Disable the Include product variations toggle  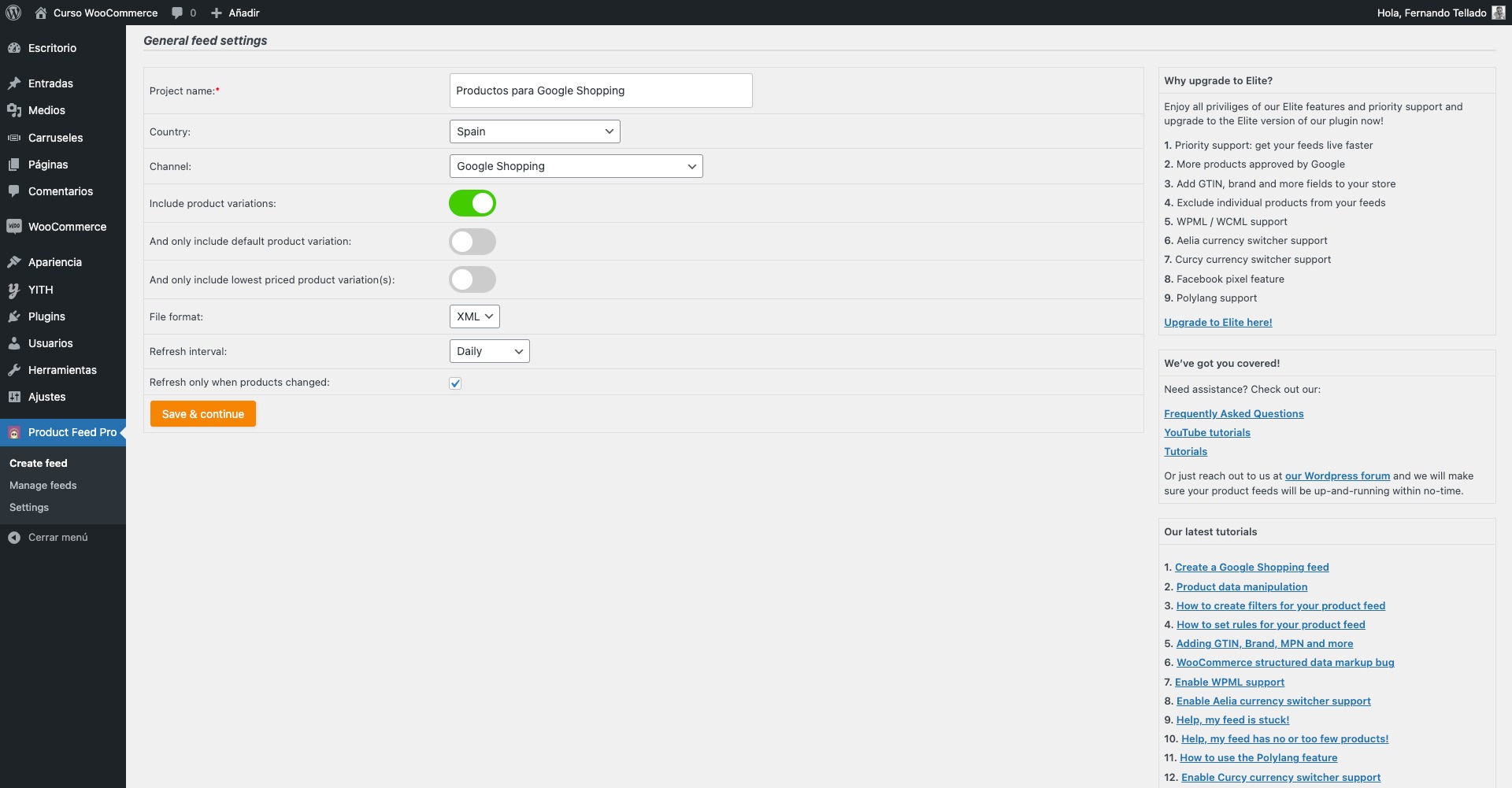472,202
